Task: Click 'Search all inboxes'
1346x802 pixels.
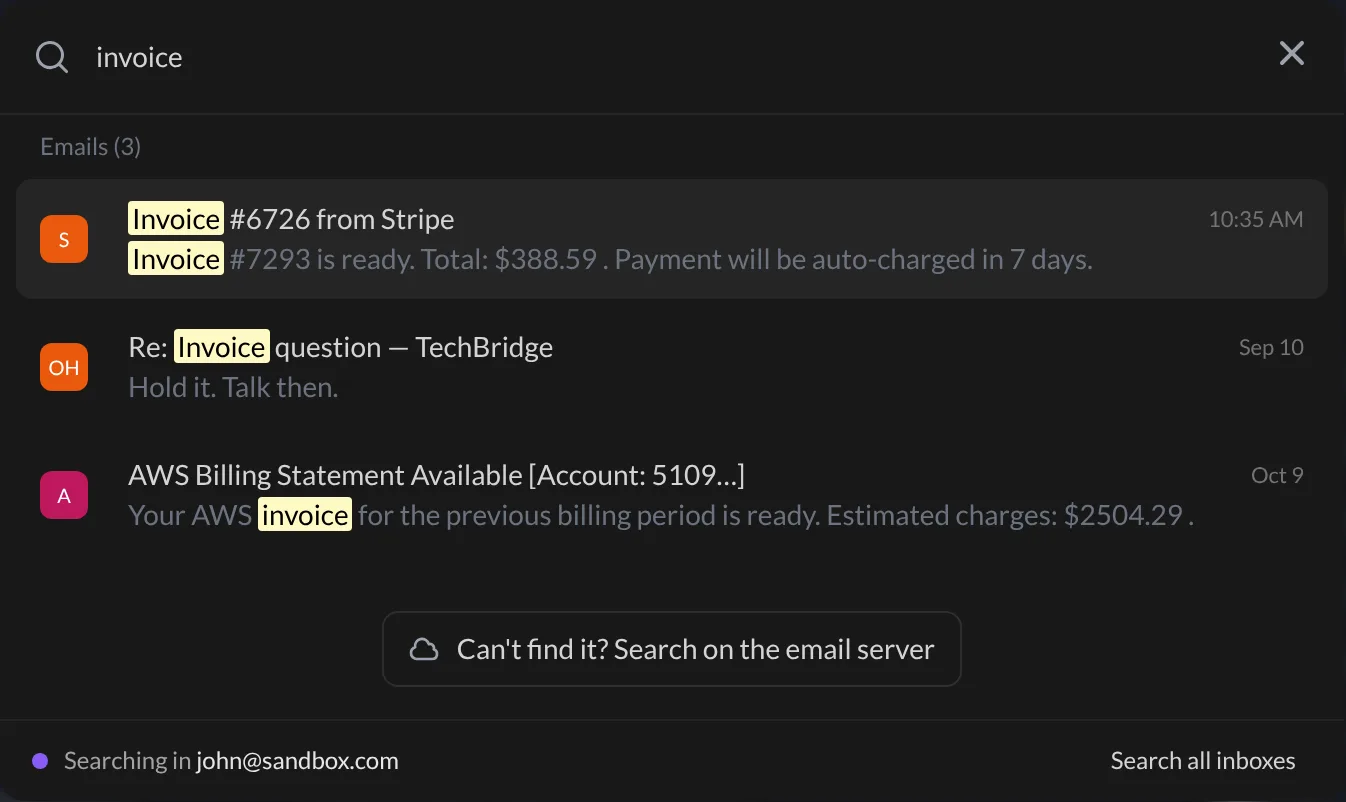Action: coord(1203,761)
